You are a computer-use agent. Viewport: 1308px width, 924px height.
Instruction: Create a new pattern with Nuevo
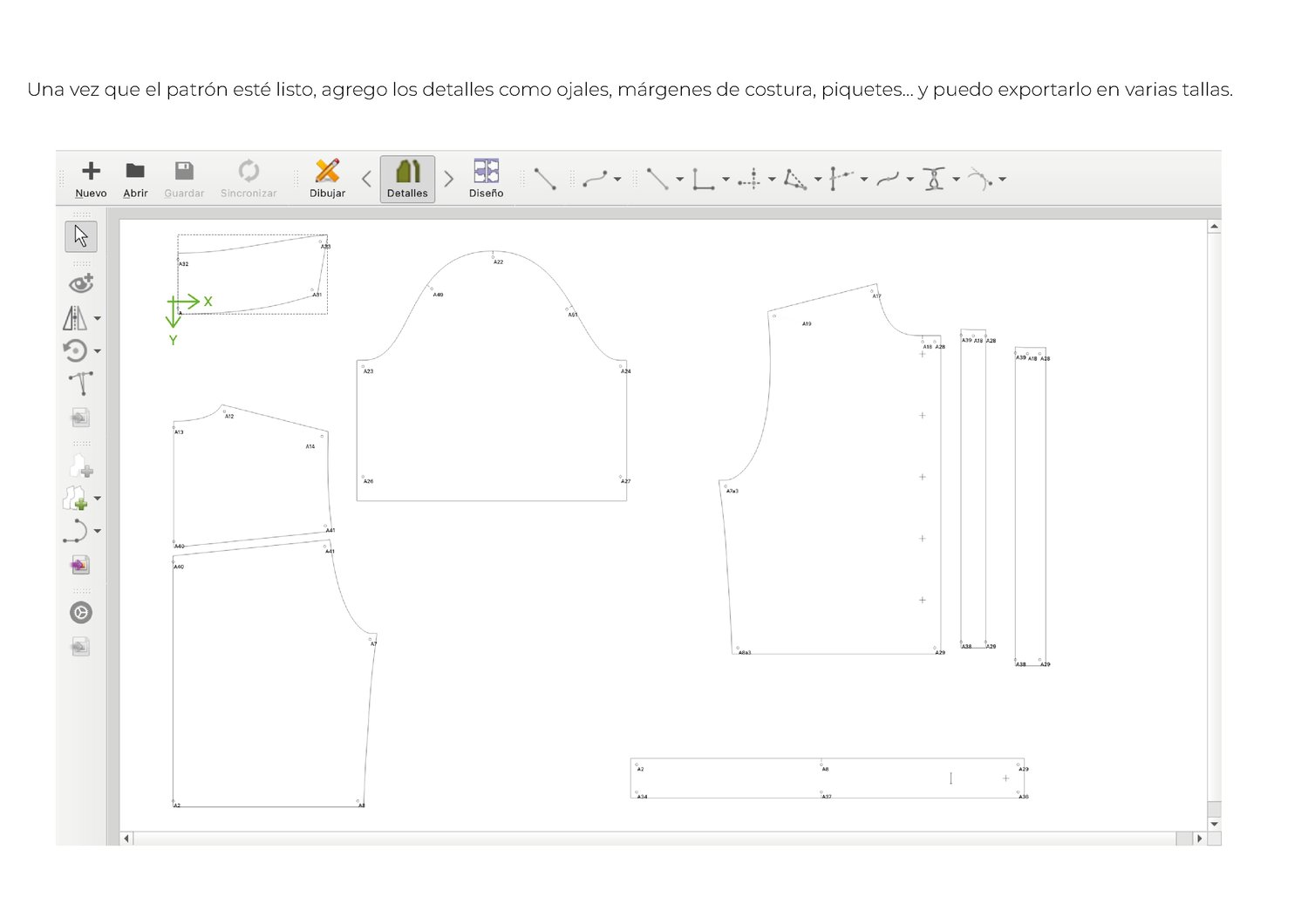click(x=91, y=180)
